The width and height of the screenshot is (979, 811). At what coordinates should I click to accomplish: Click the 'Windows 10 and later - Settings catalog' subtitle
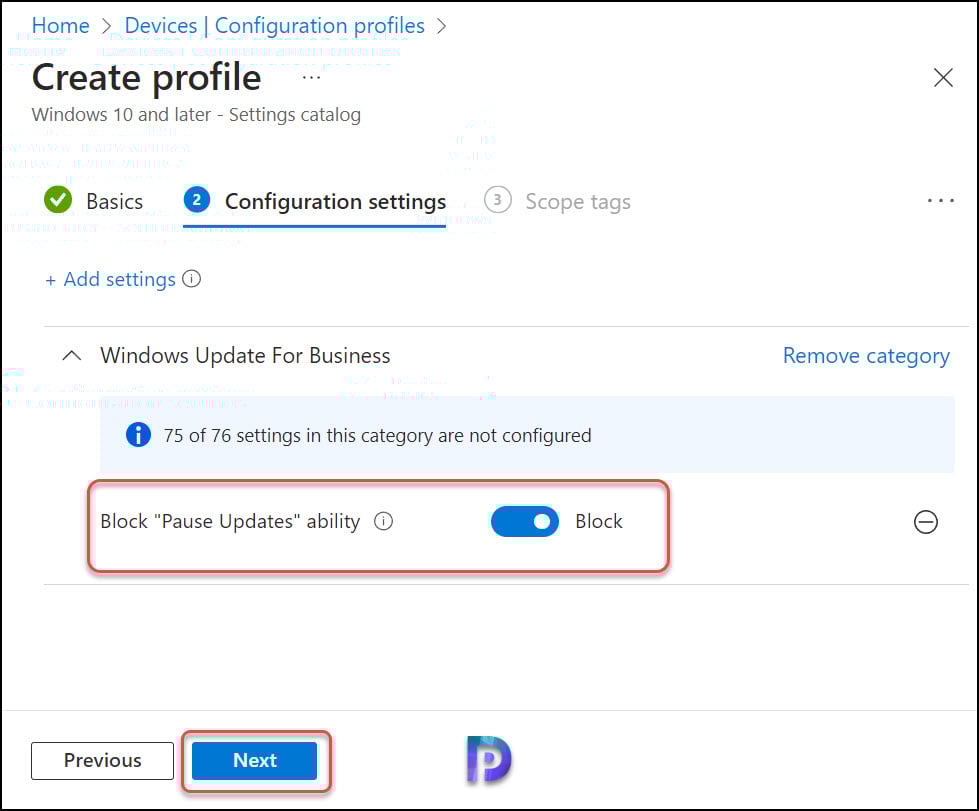(196, 115)
